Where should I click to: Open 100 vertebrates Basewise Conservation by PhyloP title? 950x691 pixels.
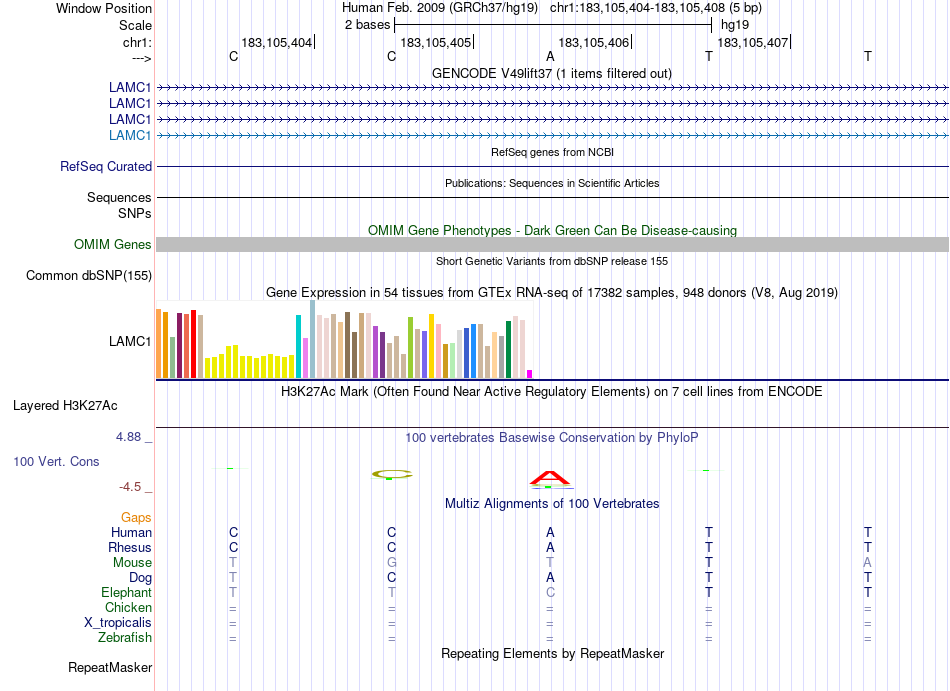click(x=552, y=437)
